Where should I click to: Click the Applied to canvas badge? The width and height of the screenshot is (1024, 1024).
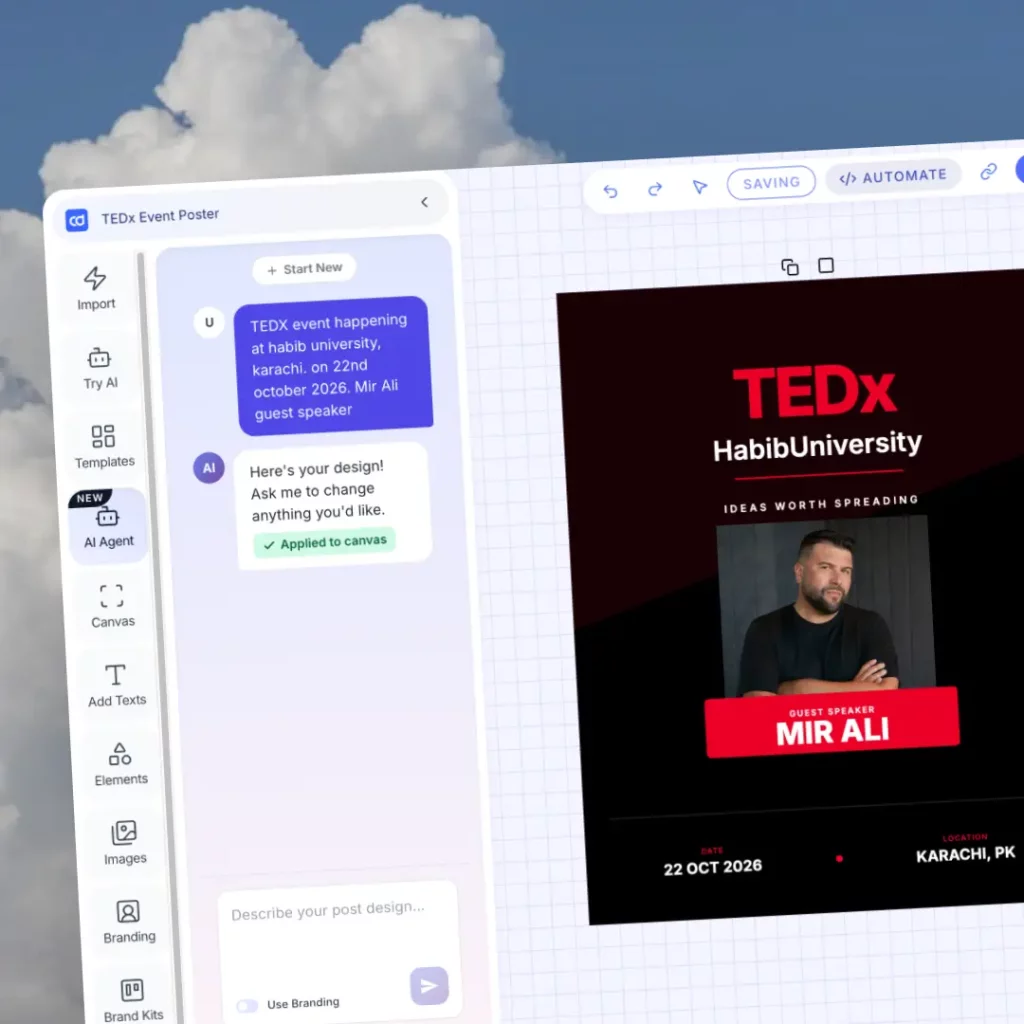325,543
